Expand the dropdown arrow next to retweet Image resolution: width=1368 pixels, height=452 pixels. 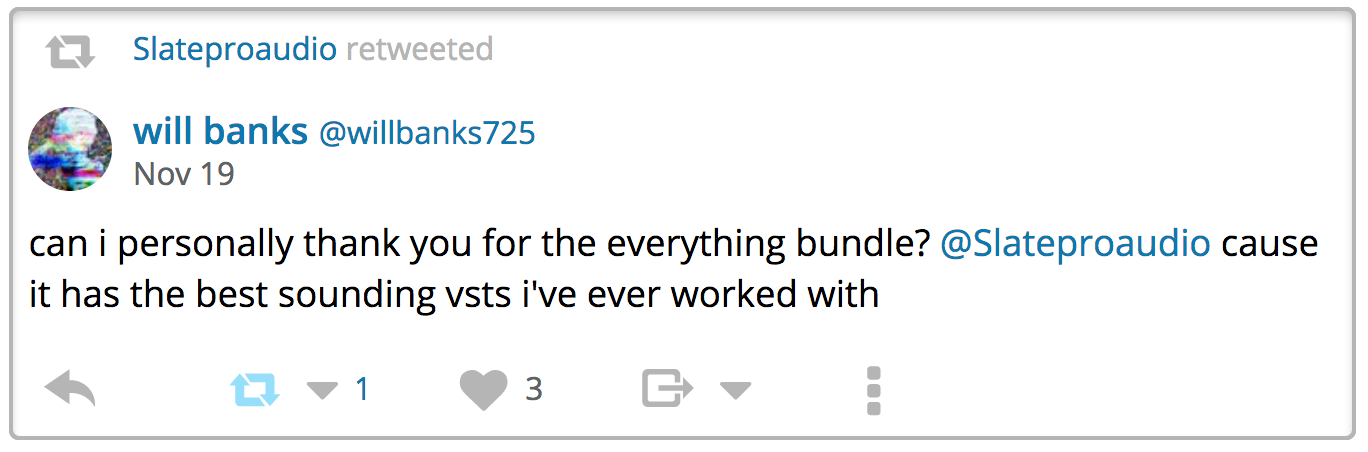click(x=322, y=390)
